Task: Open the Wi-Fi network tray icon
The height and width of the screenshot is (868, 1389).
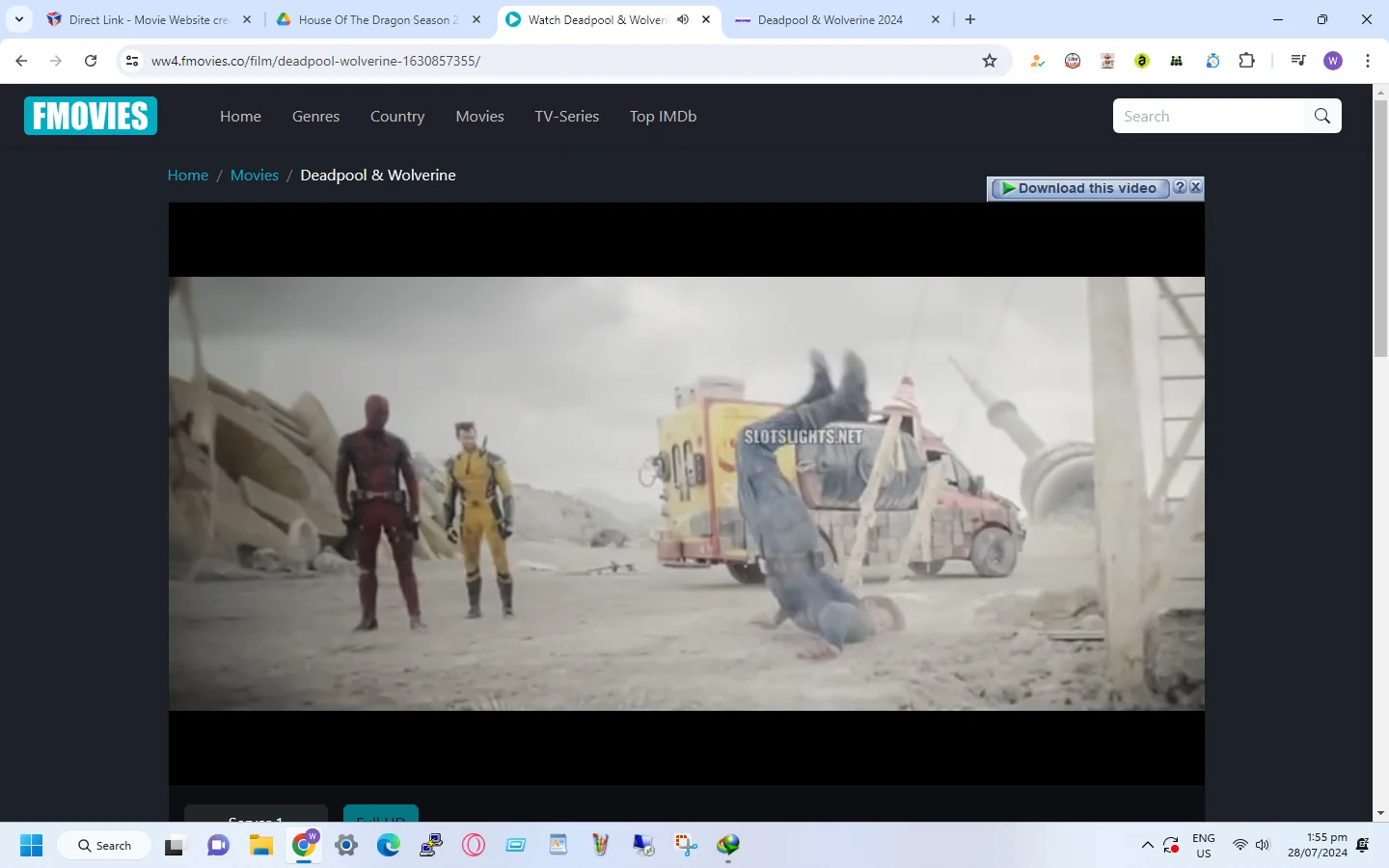Action: click(1239, 846)
